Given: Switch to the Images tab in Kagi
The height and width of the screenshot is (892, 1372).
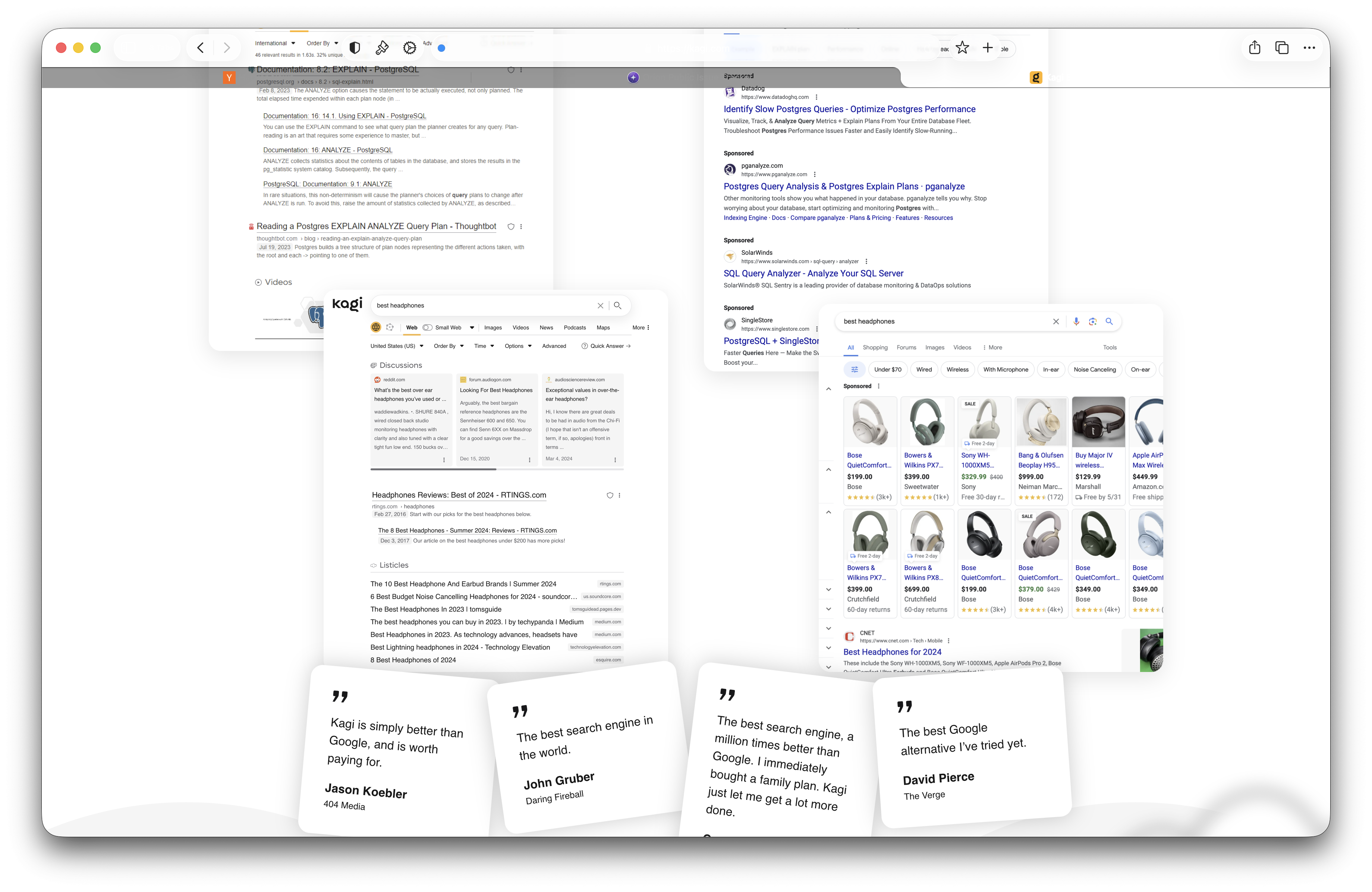Looking at the screenshot, I should pyautogui.click(x=492, y=327).
